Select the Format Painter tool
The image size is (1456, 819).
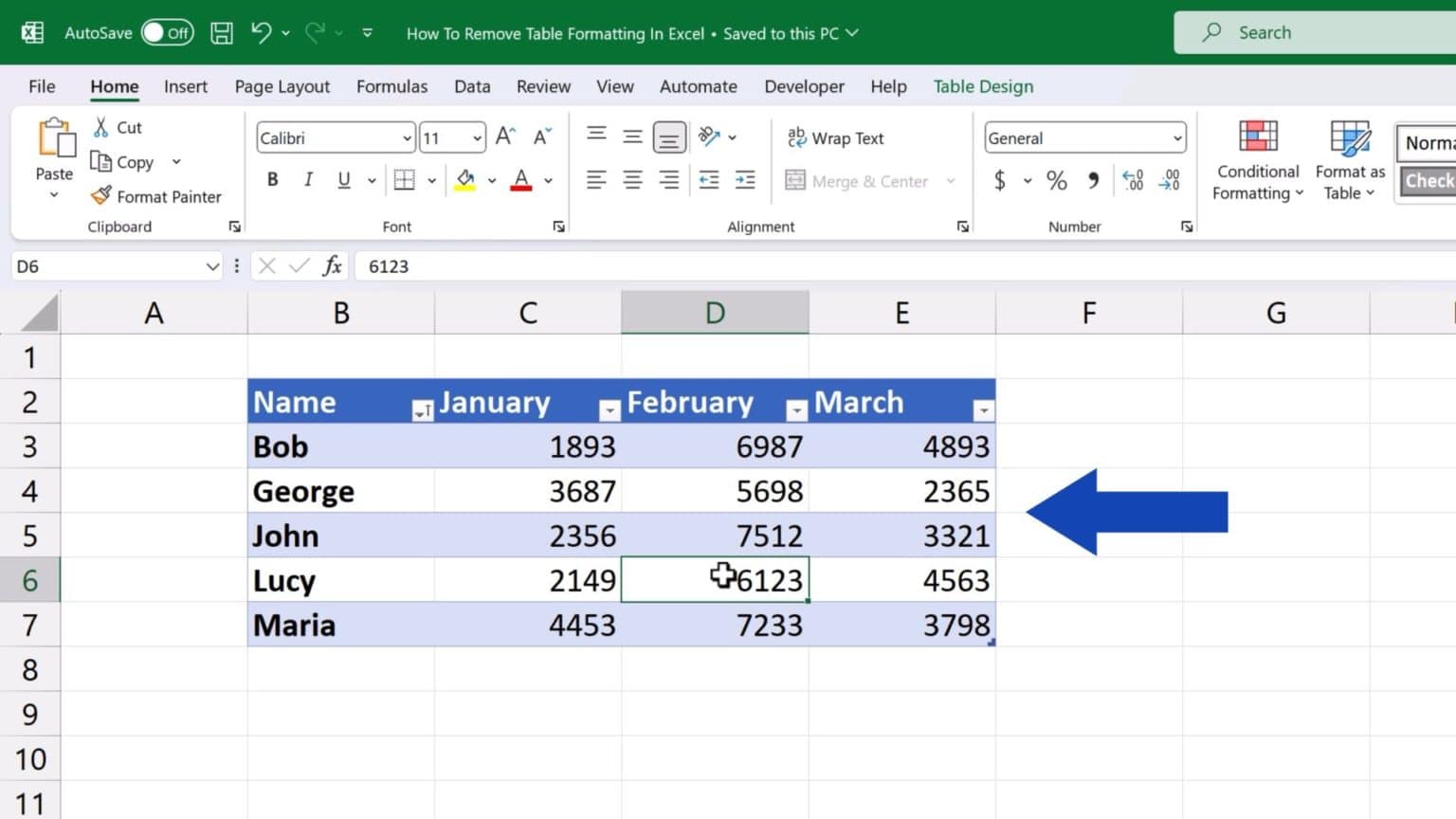pyautogui.click(x=156, y=196)
